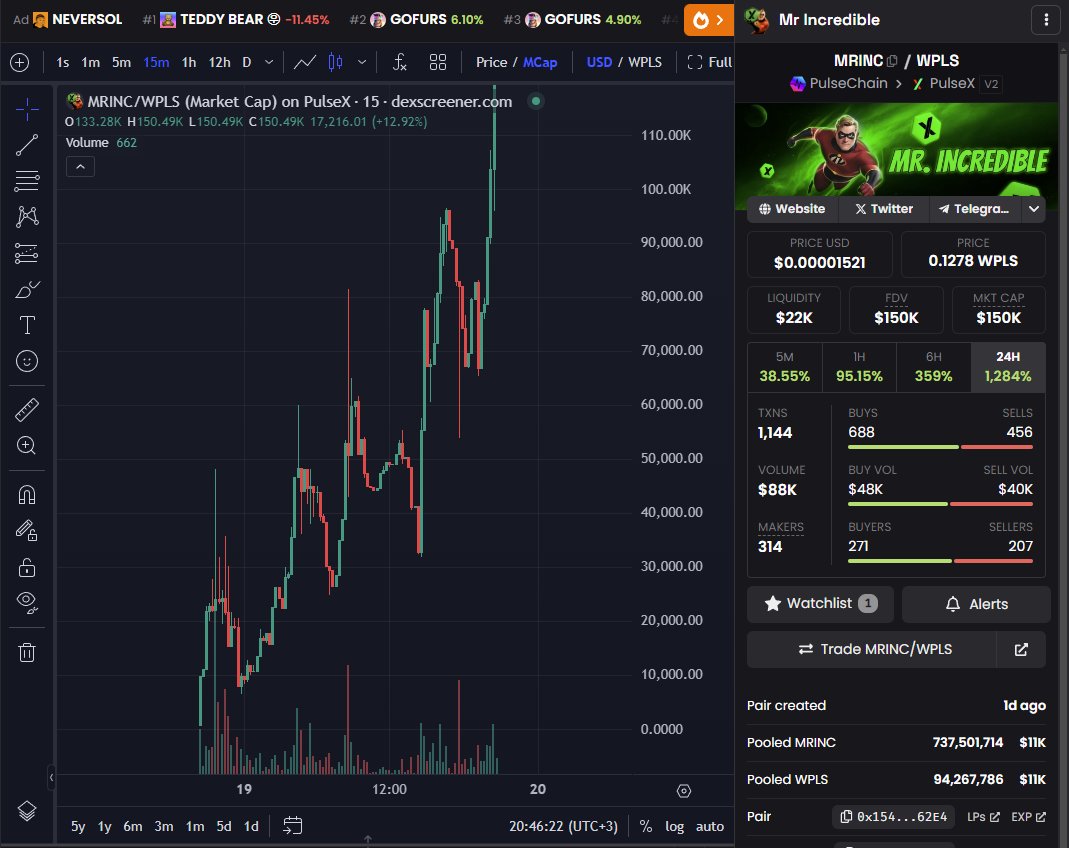Select the XABCD pattern tool
Screen dimensions: 1069x848
pos(27,217)
